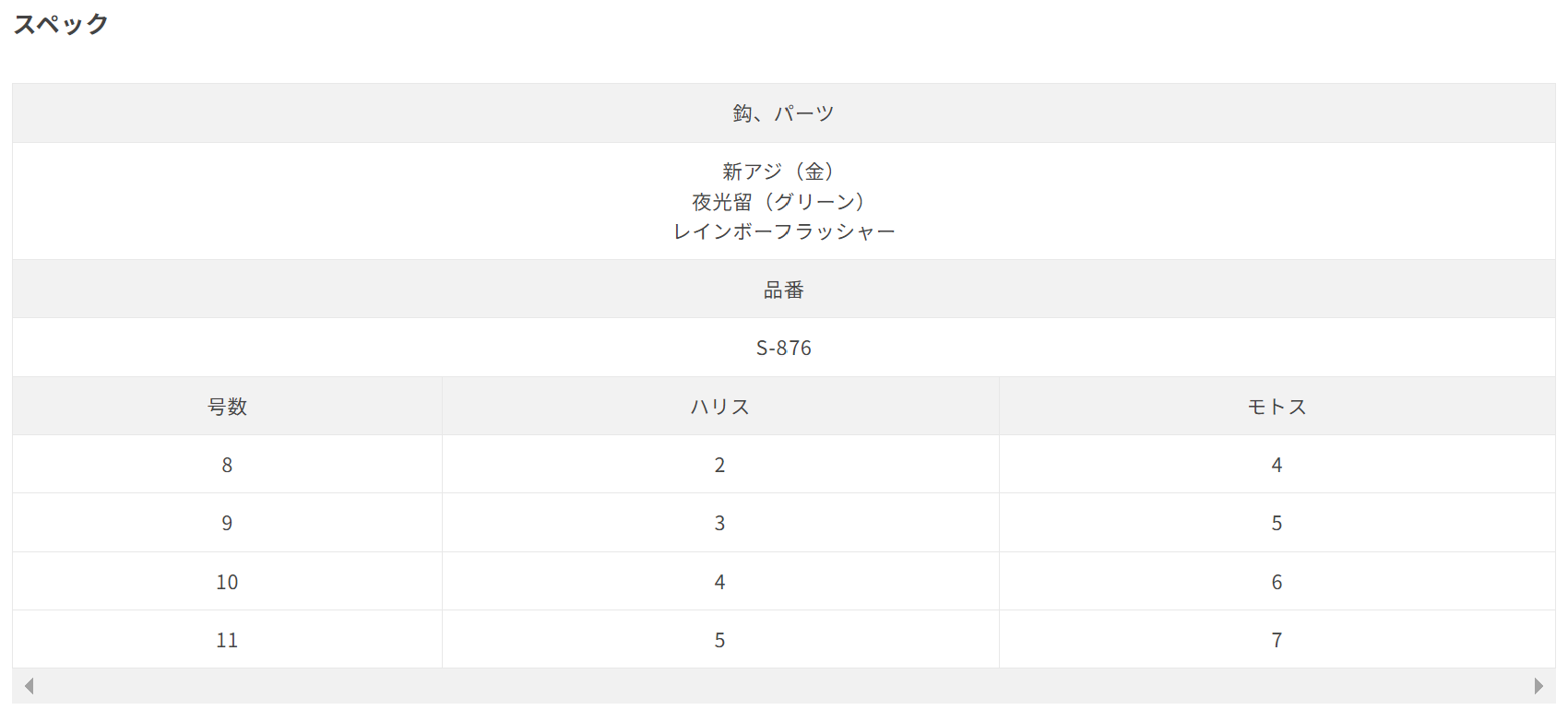
Task: Click the レインボーフラッシャー text line
Action: [x=784, y=231]
